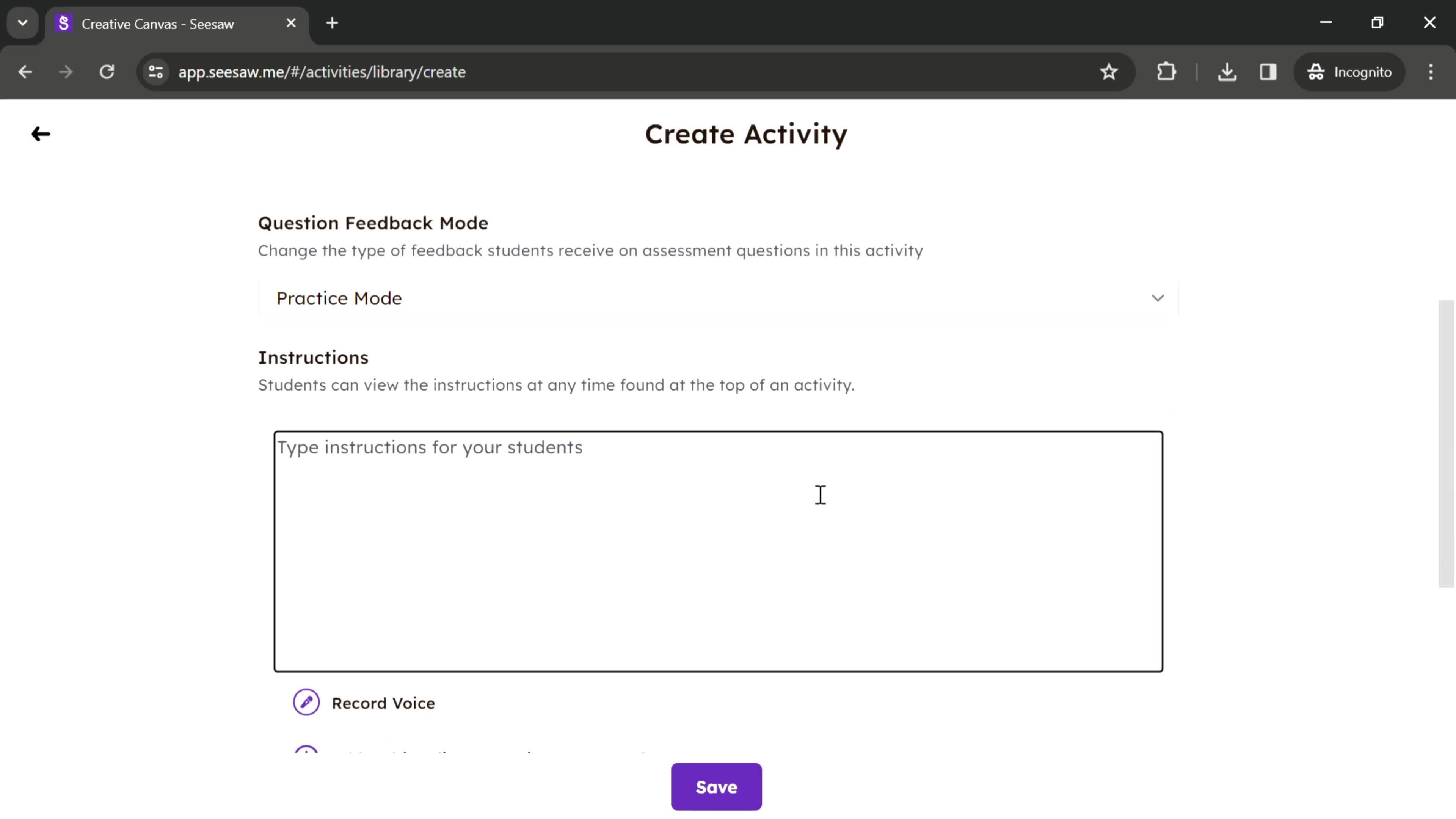This screenshot has width=1456, height=819.
Task: Click the Create Activity page title
Action: point(746,134)
